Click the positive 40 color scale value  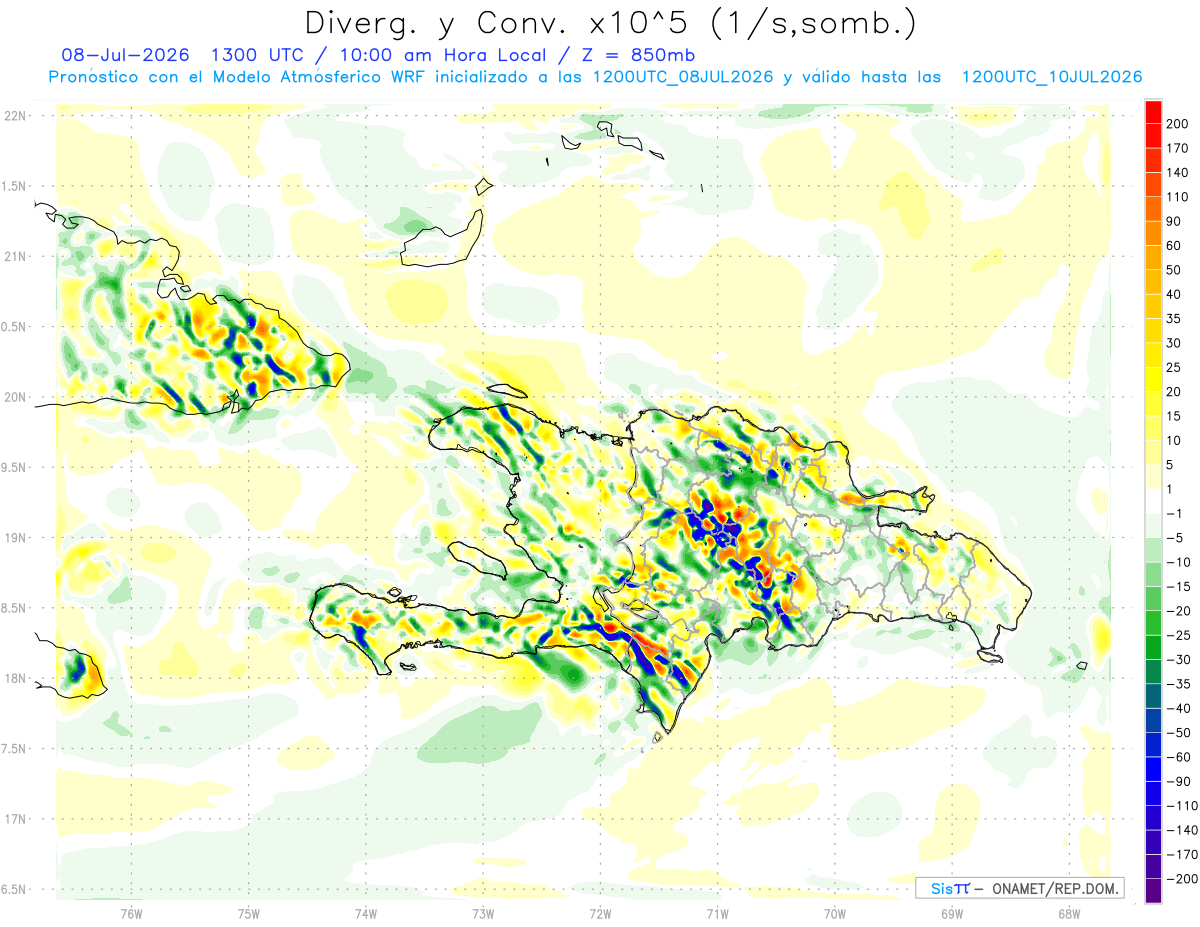(1175, 294)
